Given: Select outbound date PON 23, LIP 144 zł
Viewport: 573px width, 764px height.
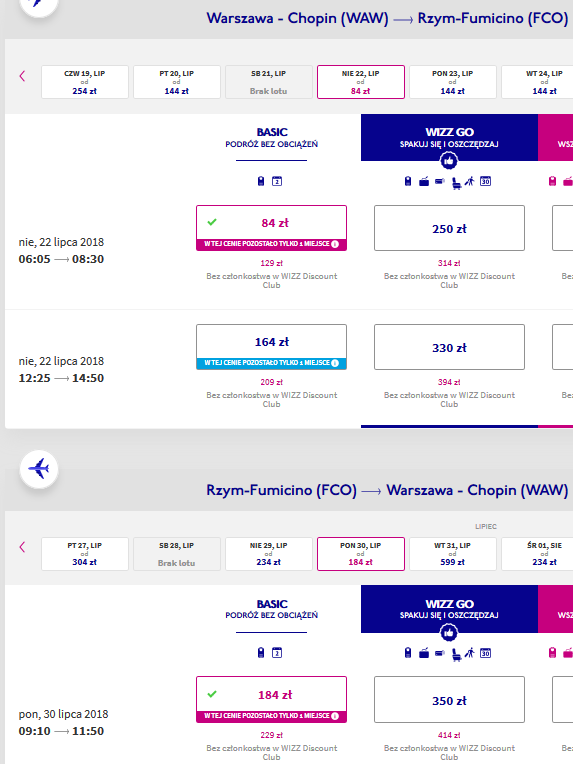Looking at the screenshot, I should (453, 82).
